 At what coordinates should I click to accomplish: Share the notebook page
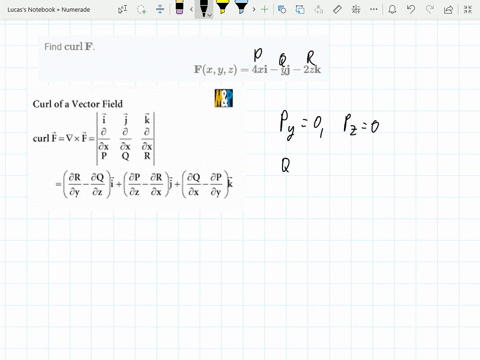[x=449, y=9]
